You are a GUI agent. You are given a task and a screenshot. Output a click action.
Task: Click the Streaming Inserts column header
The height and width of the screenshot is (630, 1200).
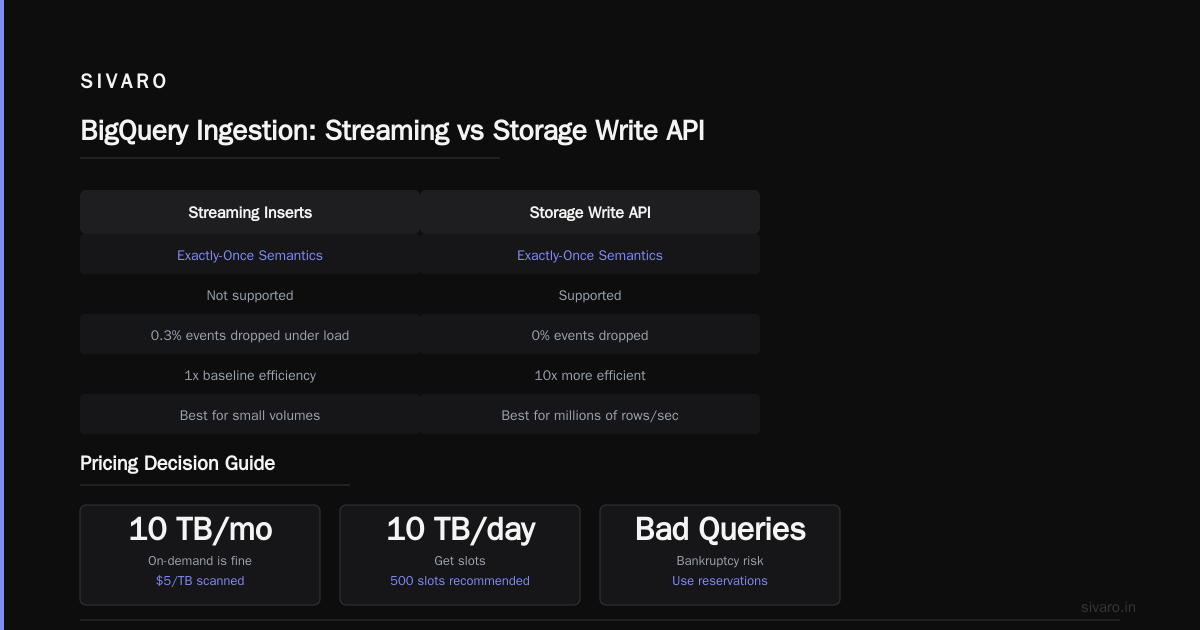[250, 212]
